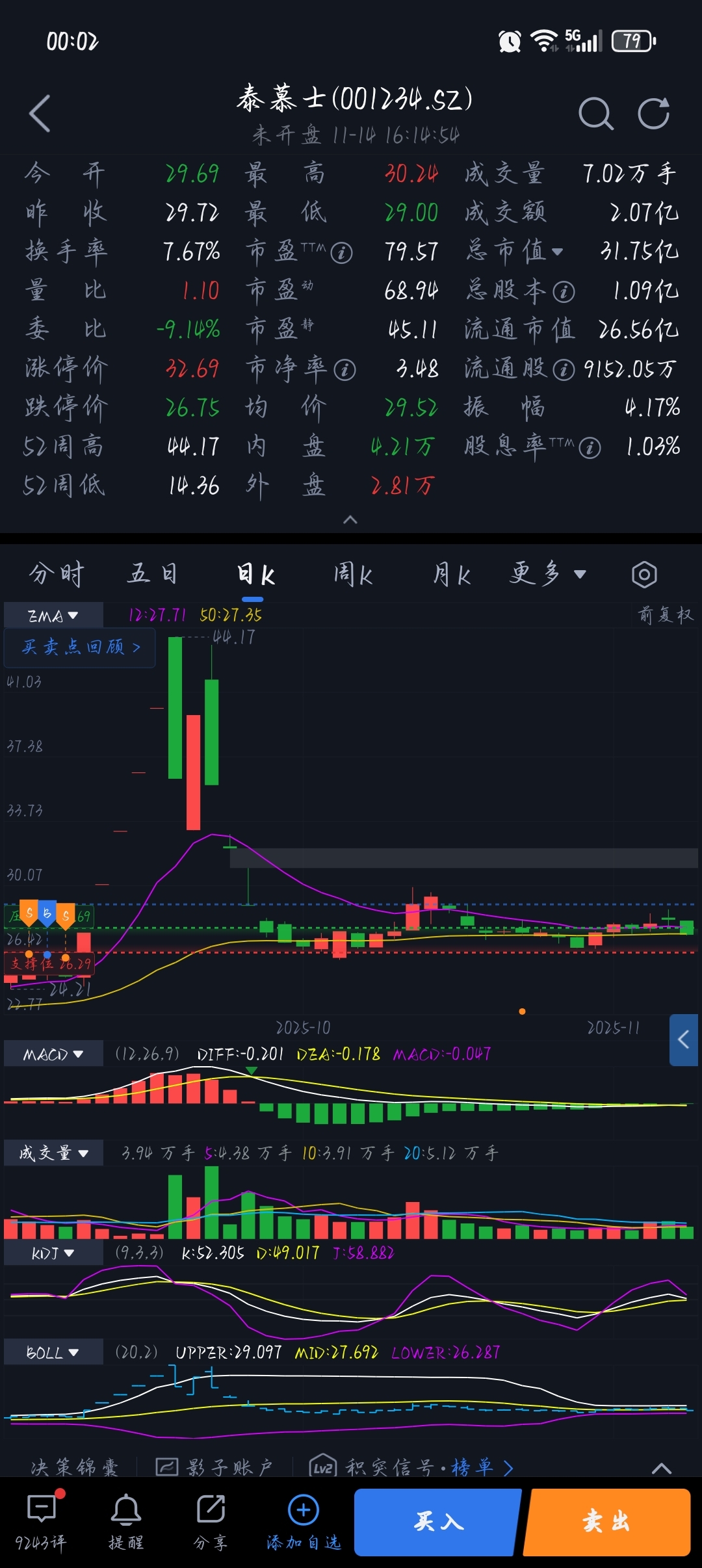Open MACD indicator dropdown

53,1054
